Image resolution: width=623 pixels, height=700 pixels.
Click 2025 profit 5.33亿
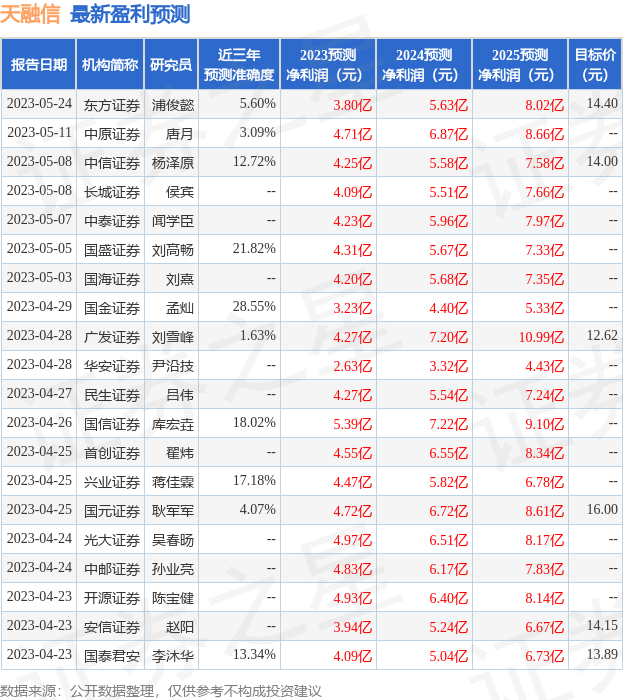coord(544,308)
